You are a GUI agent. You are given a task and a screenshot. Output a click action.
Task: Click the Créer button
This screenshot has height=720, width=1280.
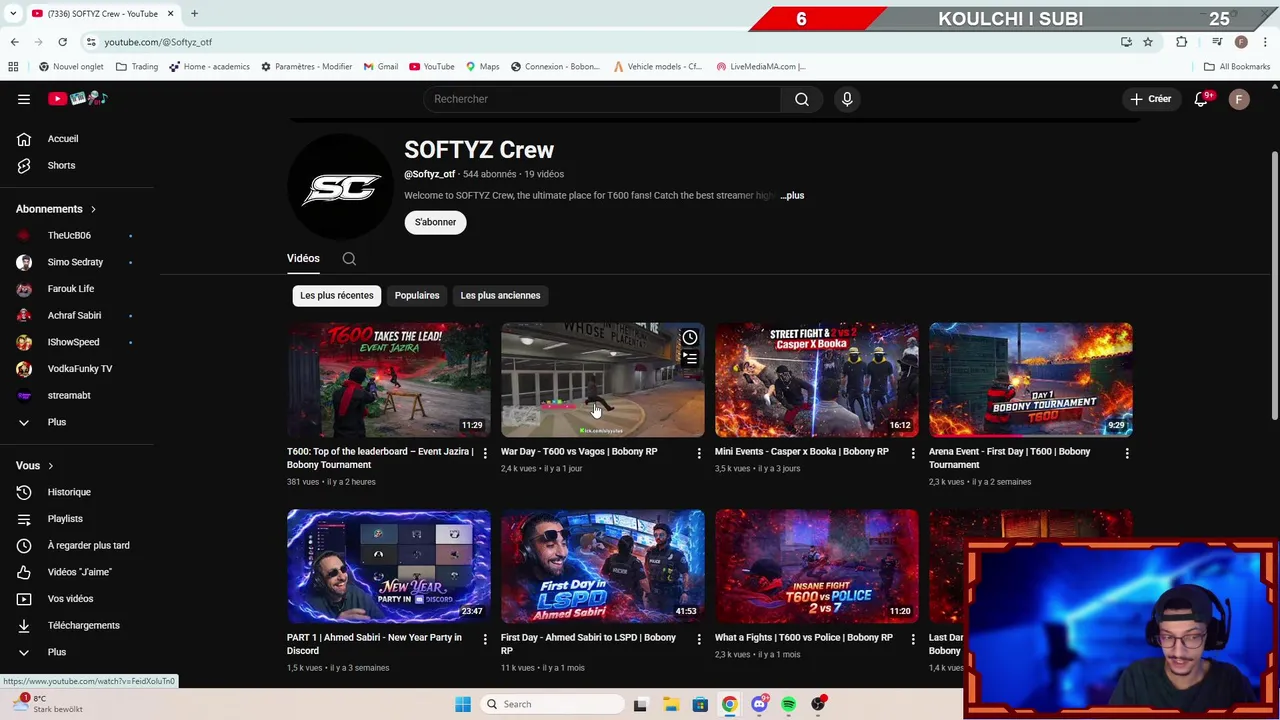point(1150,99)
